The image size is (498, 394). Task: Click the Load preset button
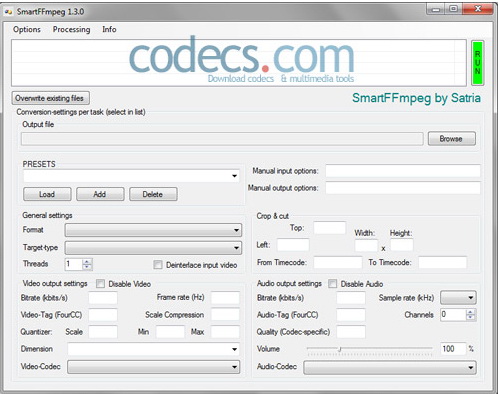[x=47, y=194]
